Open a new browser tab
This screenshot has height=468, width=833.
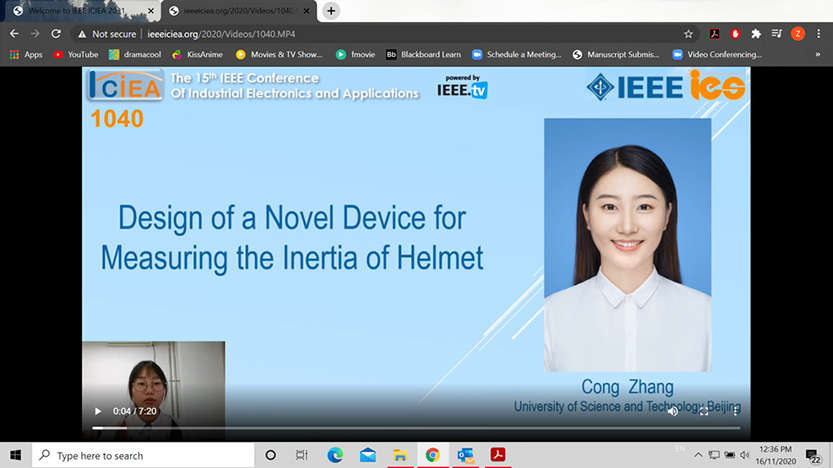coord(331,11)
